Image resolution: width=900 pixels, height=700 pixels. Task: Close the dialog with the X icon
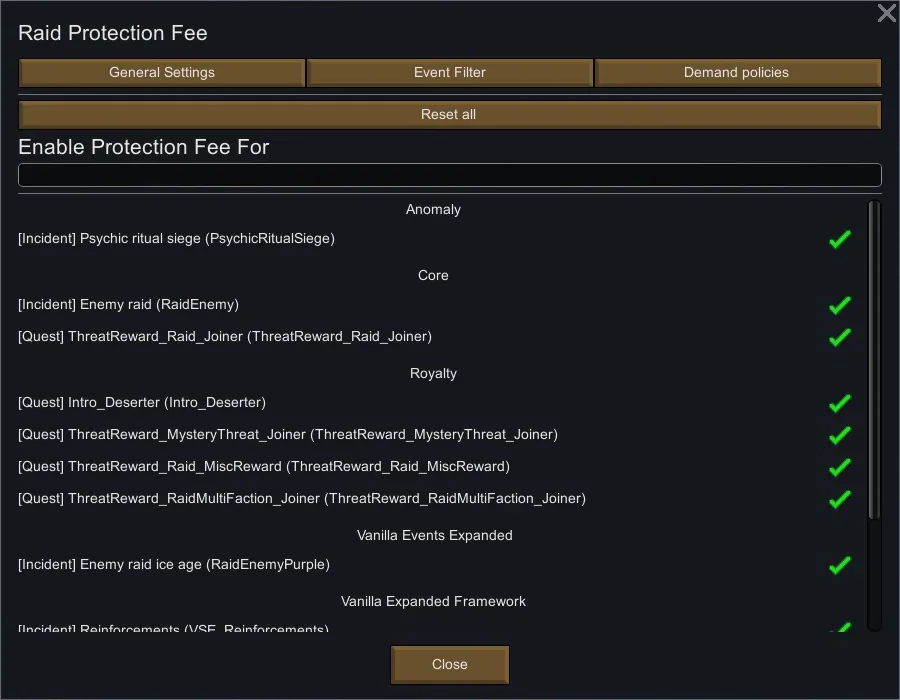click(x=886, y=13)
